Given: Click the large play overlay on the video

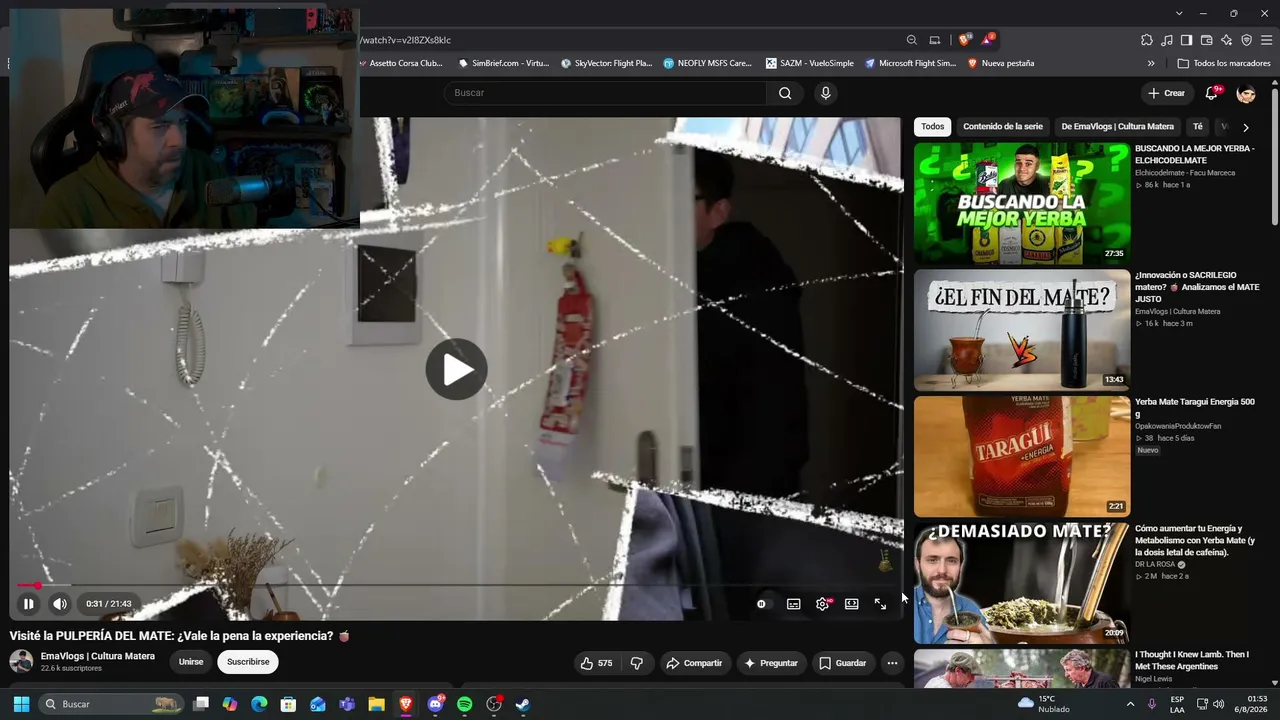Looking at the screenshot, I should pos(456,369).
